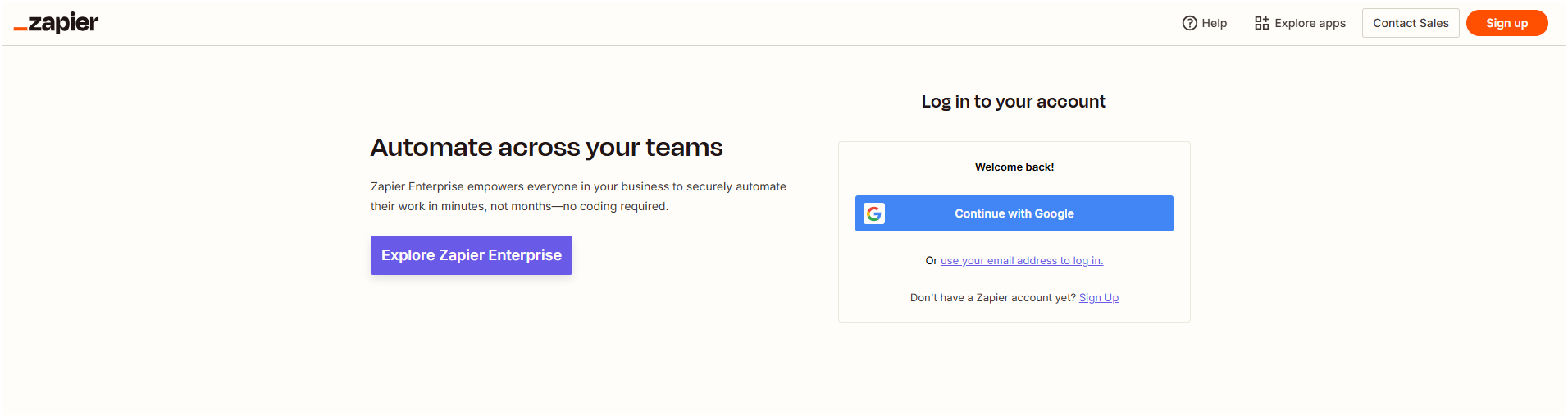Click the Log in to your account heading
Image resolution: width=1568 pixels, height=417 pixels.
click(1014, 102)
